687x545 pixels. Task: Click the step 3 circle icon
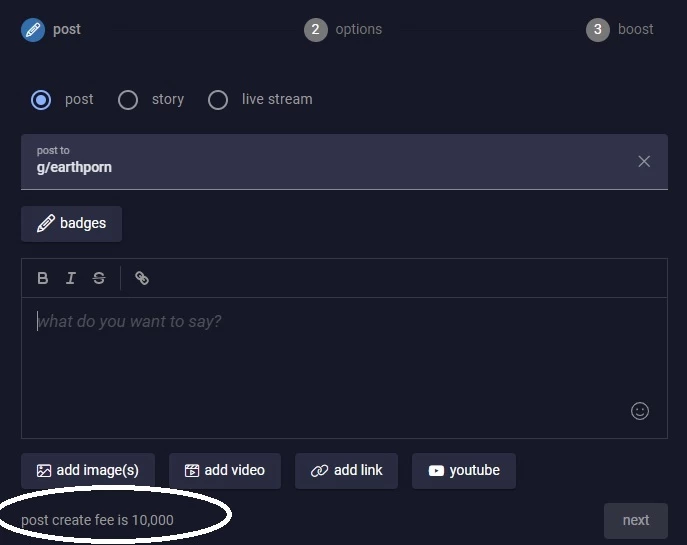click(598, 30)
